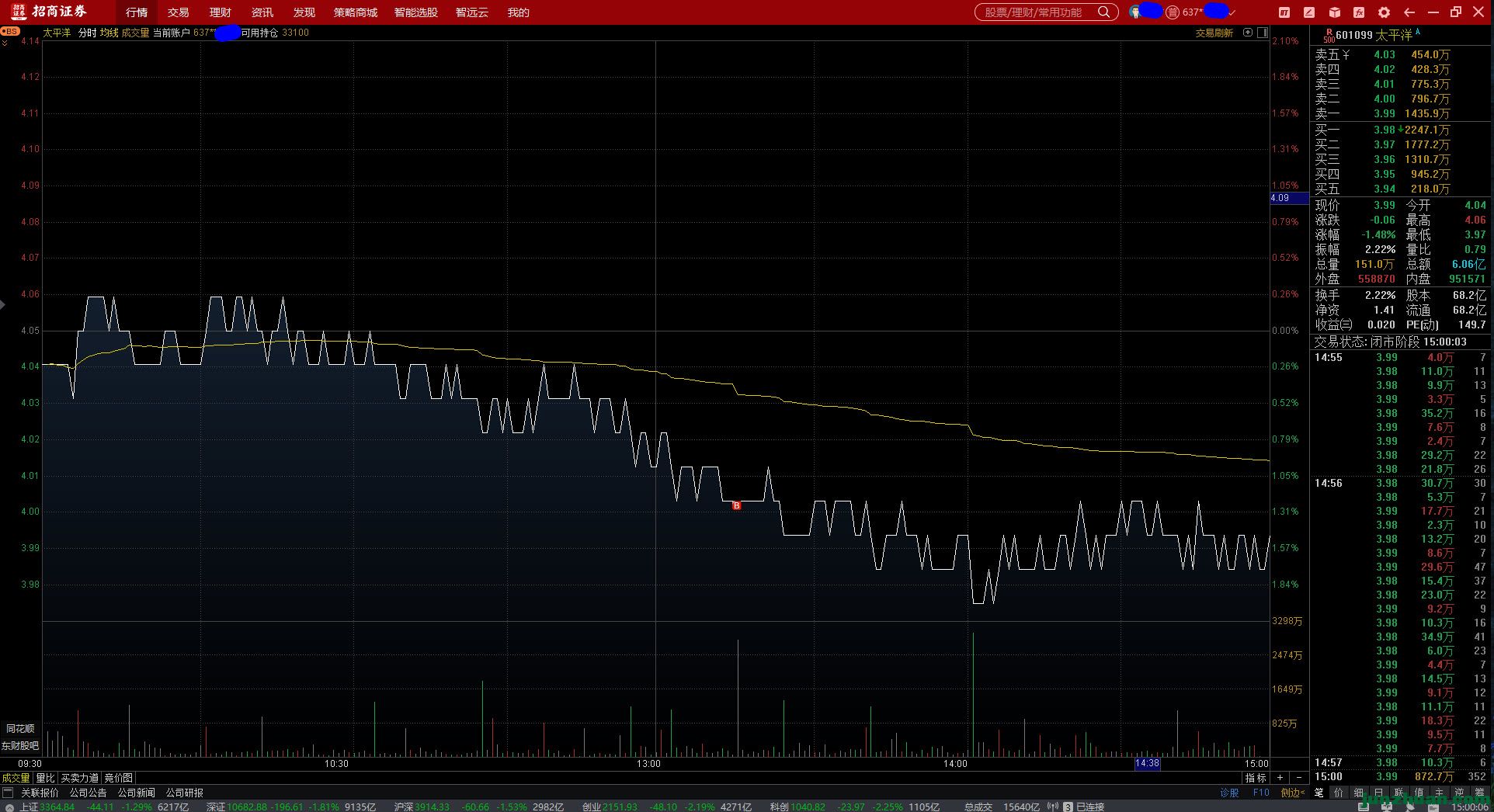Click the plus zoom button near 指标

(x=1280, y=778)
